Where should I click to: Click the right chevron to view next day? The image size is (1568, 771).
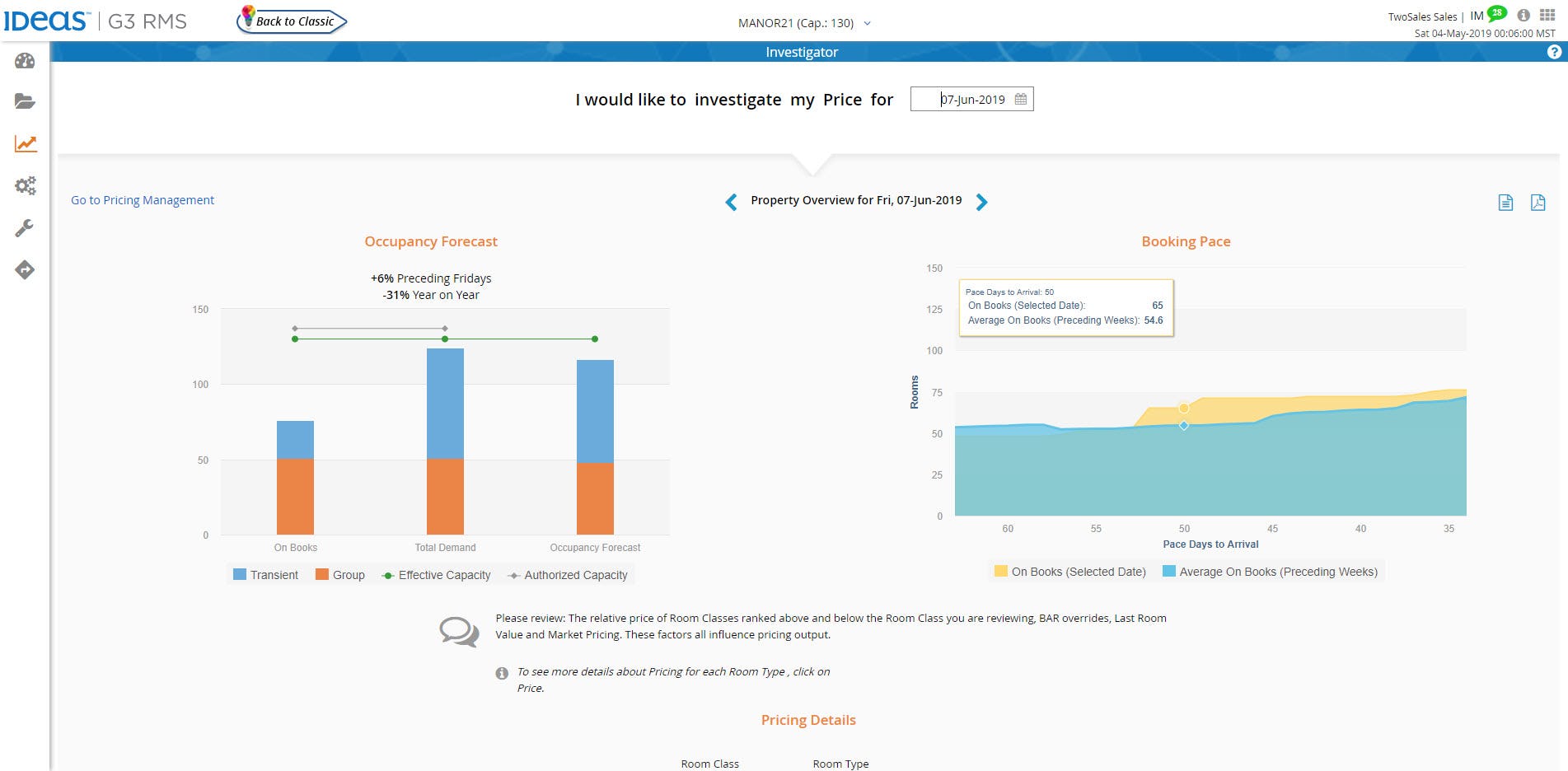point(981,202)
